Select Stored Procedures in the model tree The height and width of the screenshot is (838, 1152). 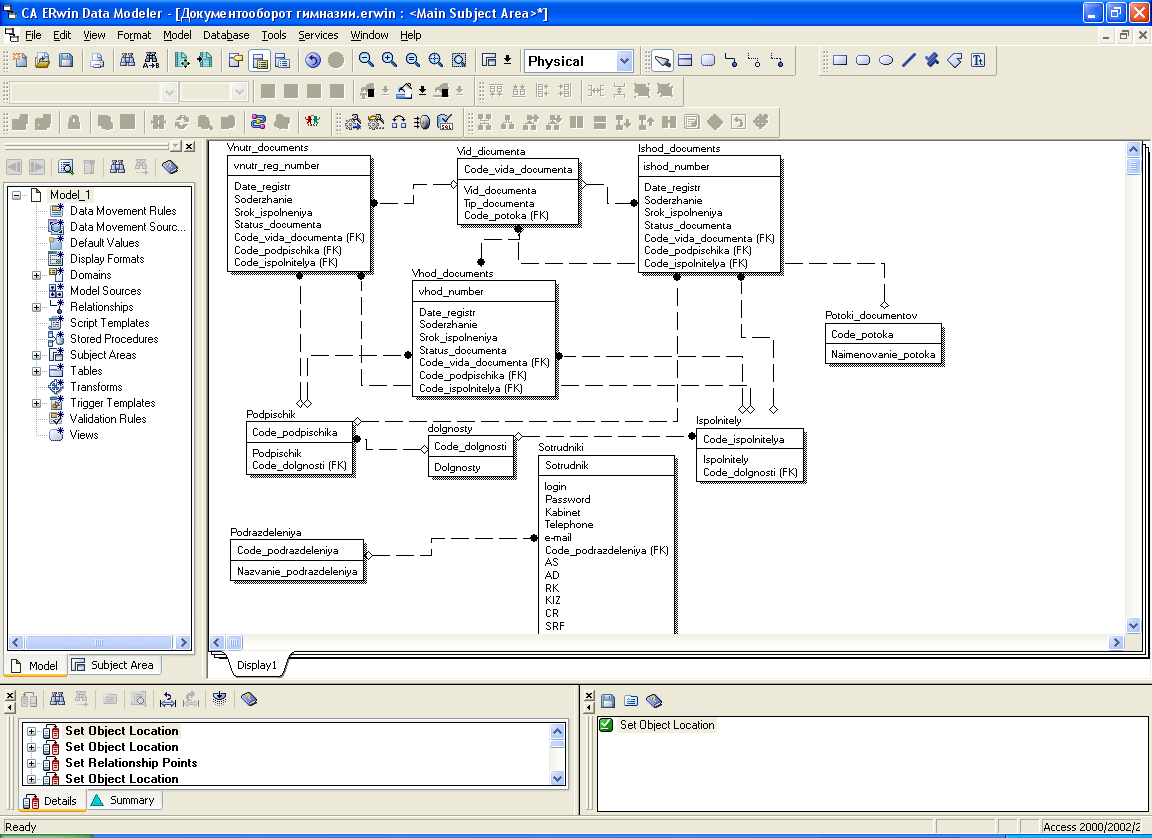113,339
